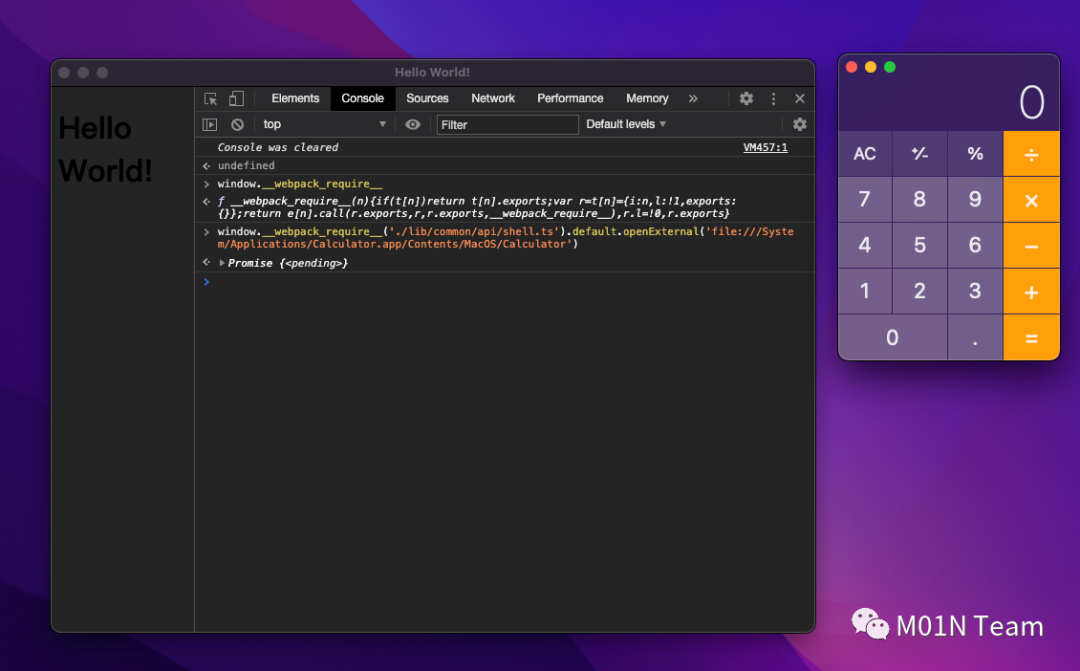Click the plus key in Calculator

pyautogui.click(x=1031, y=291)
